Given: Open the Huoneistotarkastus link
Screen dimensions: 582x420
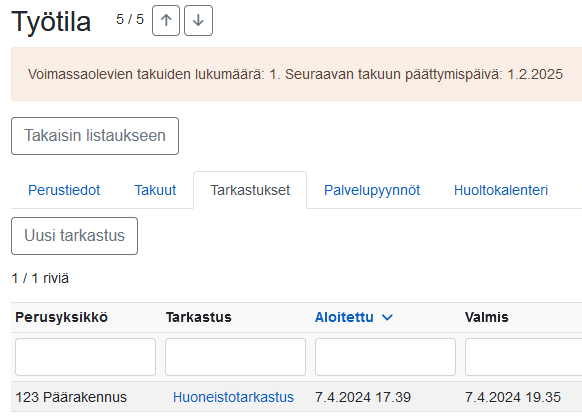Looking at the screenshot, I should (233, 397).
